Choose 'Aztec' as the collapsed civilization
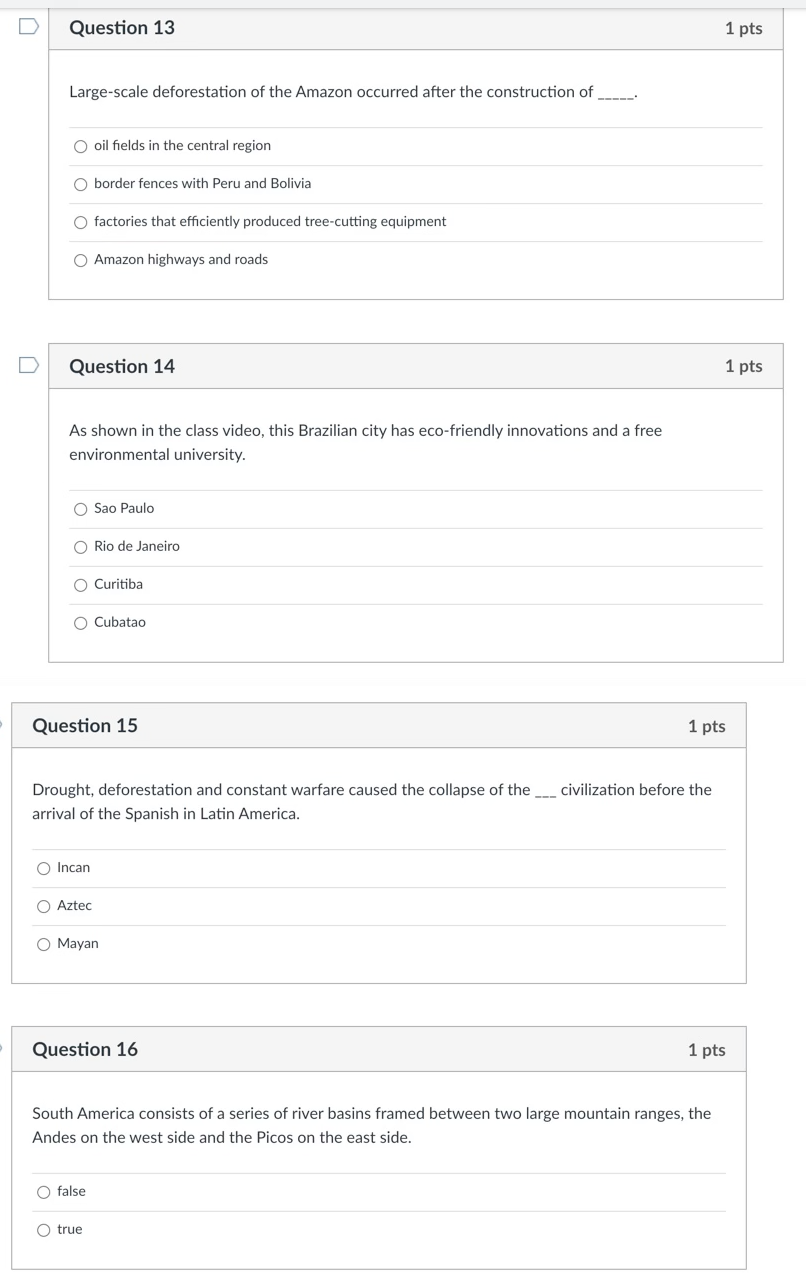 [x=44, y=906]
